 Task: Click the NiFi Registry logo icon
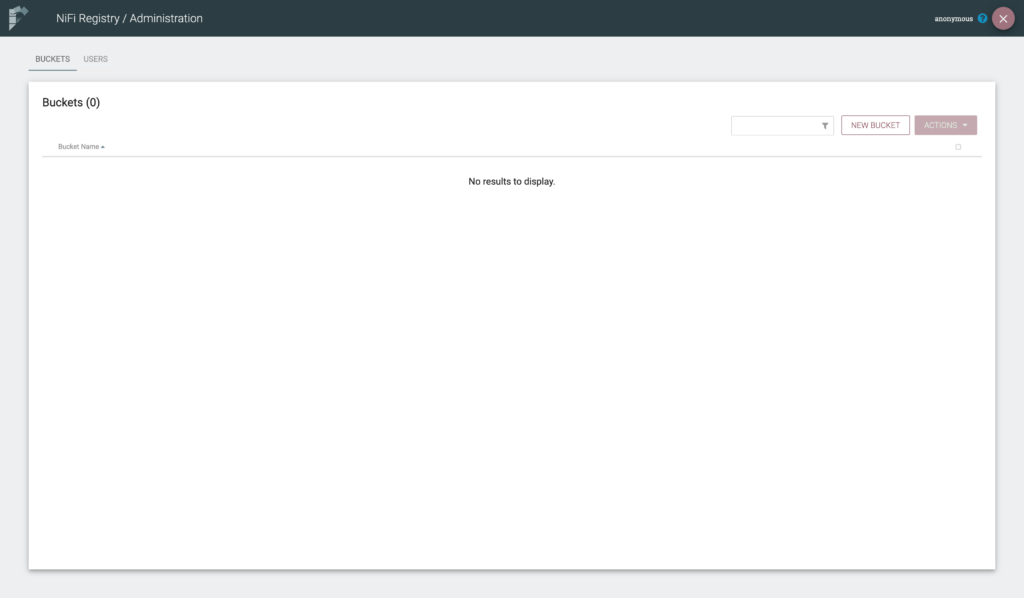[x=19, y=18]
